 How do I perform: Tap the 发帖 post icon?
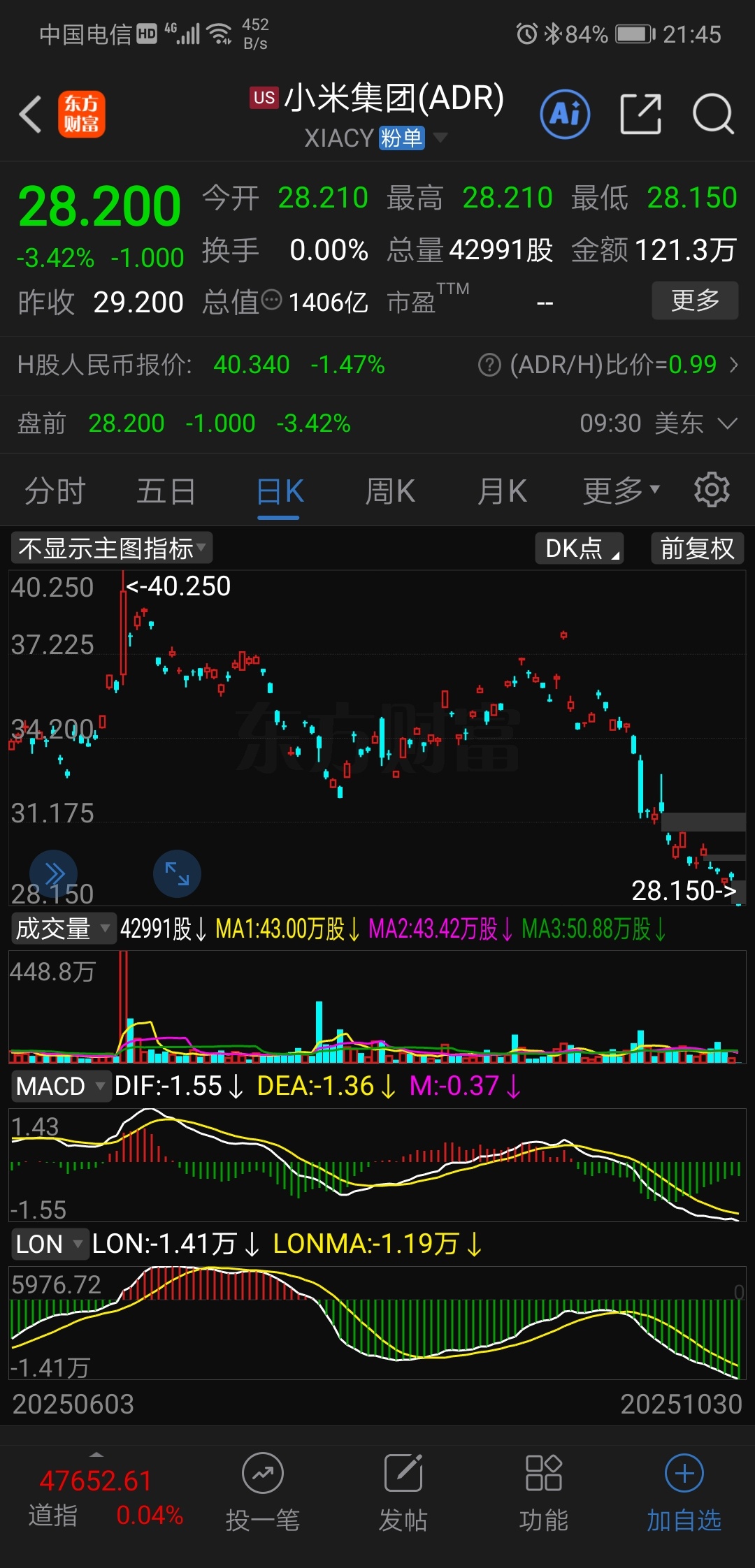(x=403, y=1474)
